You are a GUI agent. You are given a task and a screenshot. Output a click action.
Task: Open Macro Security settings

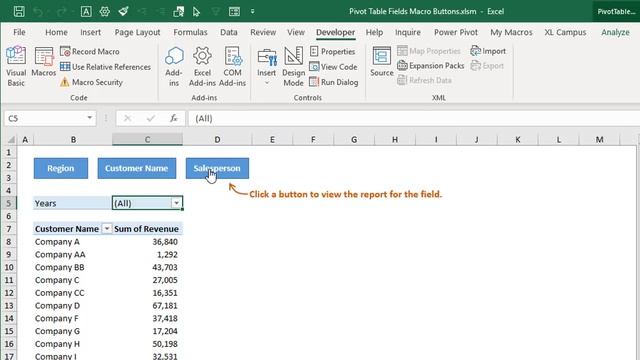click(91, 82)
